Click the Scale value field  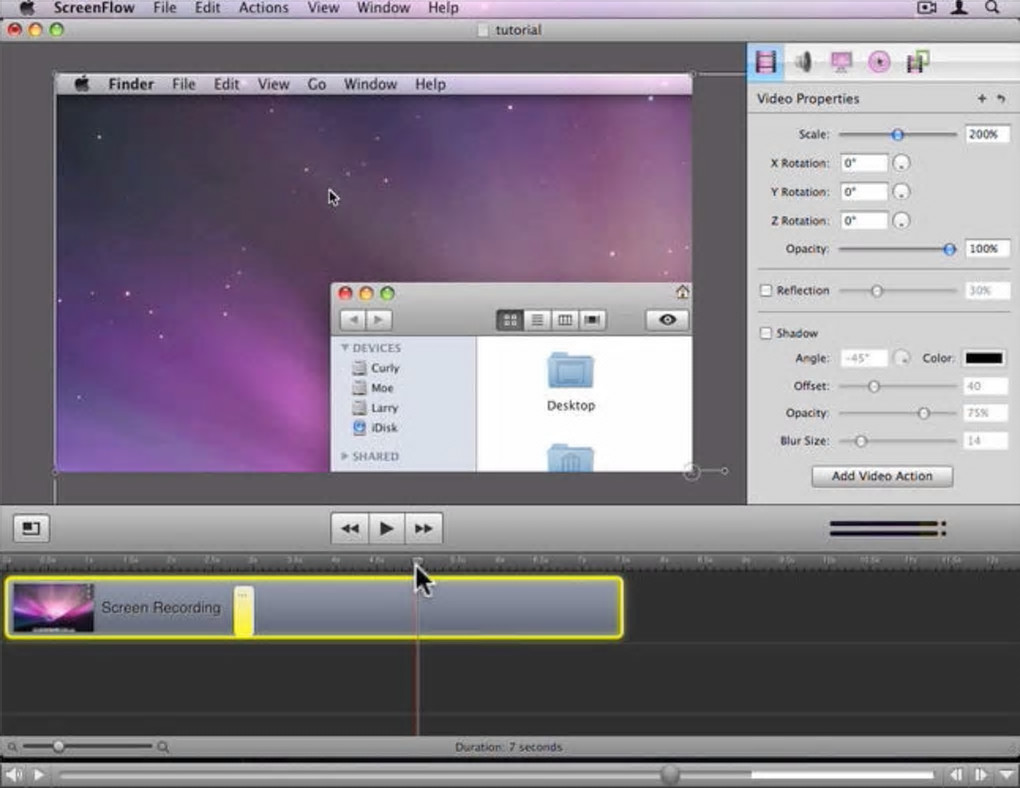(x=987, y=134)
